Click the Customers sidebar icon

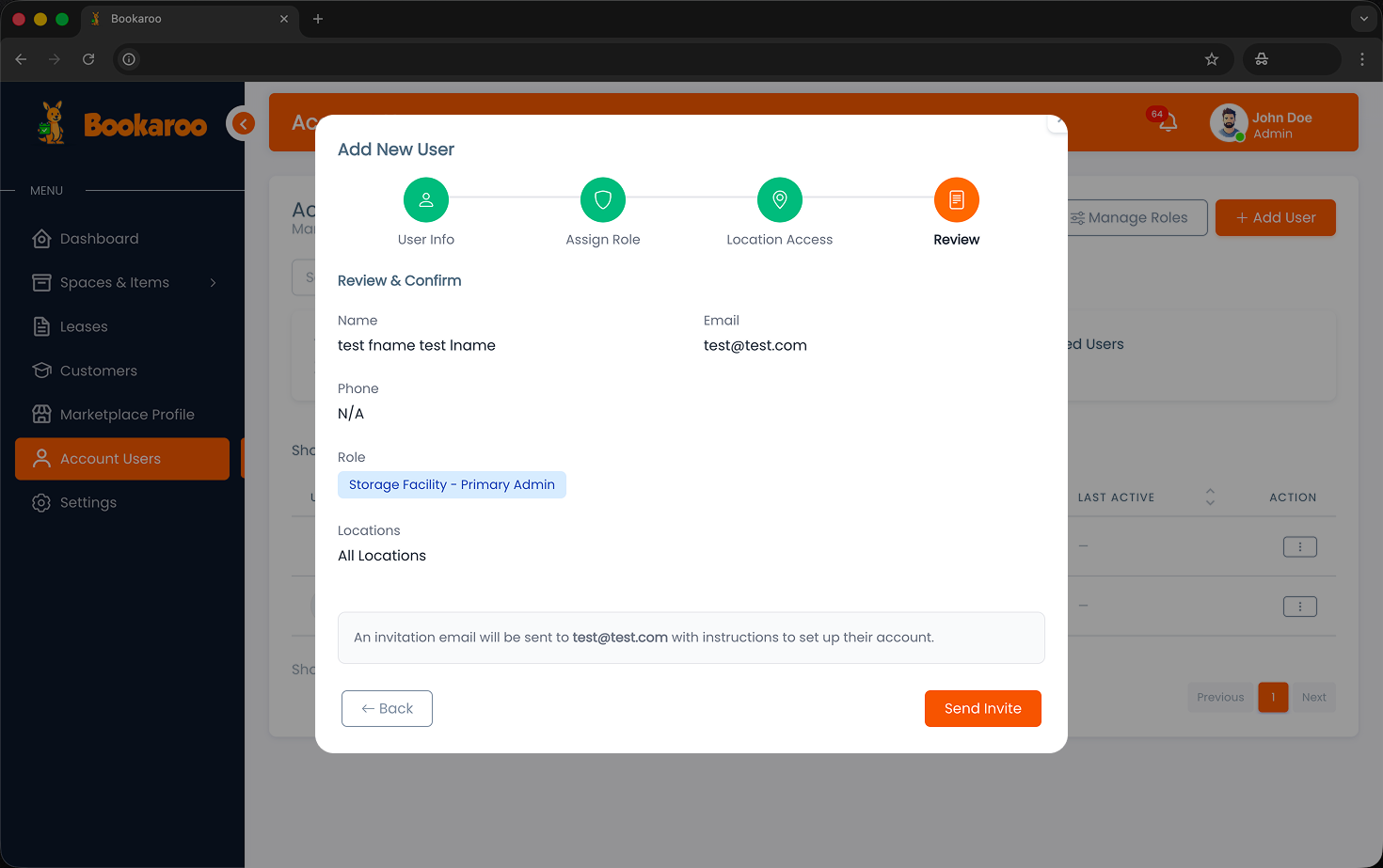41,371
